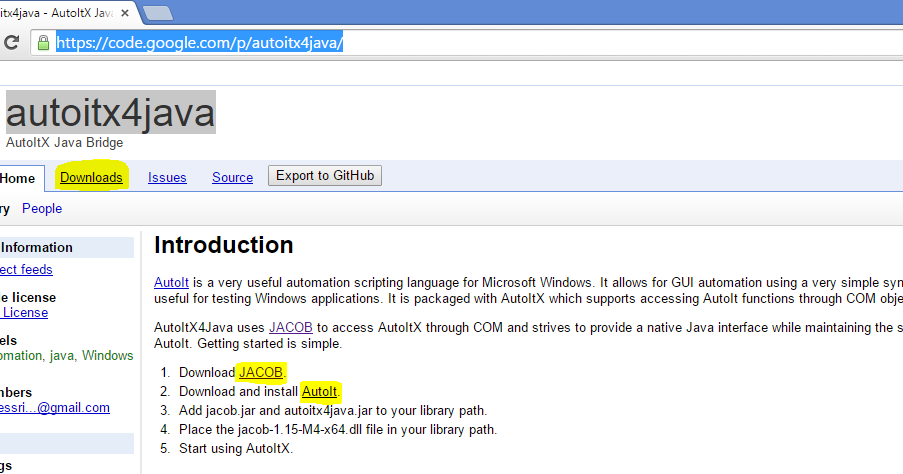Follow the JACOB link in the second paragraph
This screenshot has height=474, width=903.
point(291,328)
